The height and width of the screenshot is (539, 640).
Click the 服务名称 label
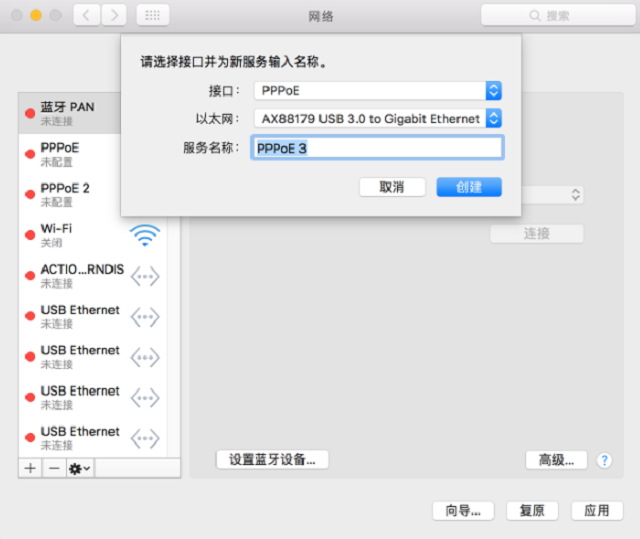[x=211, y=148]
